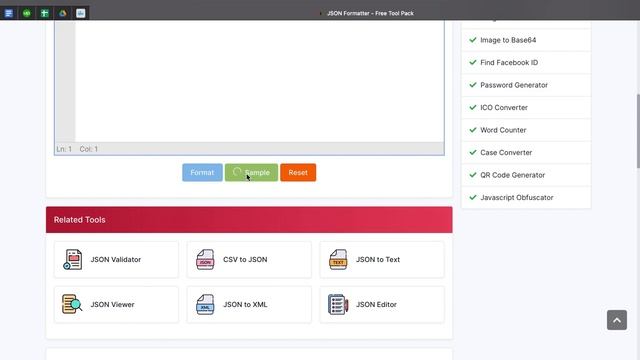Open Image to Base64 in sidebar
This screenshot has width=640, height=360.
point(526,40)
